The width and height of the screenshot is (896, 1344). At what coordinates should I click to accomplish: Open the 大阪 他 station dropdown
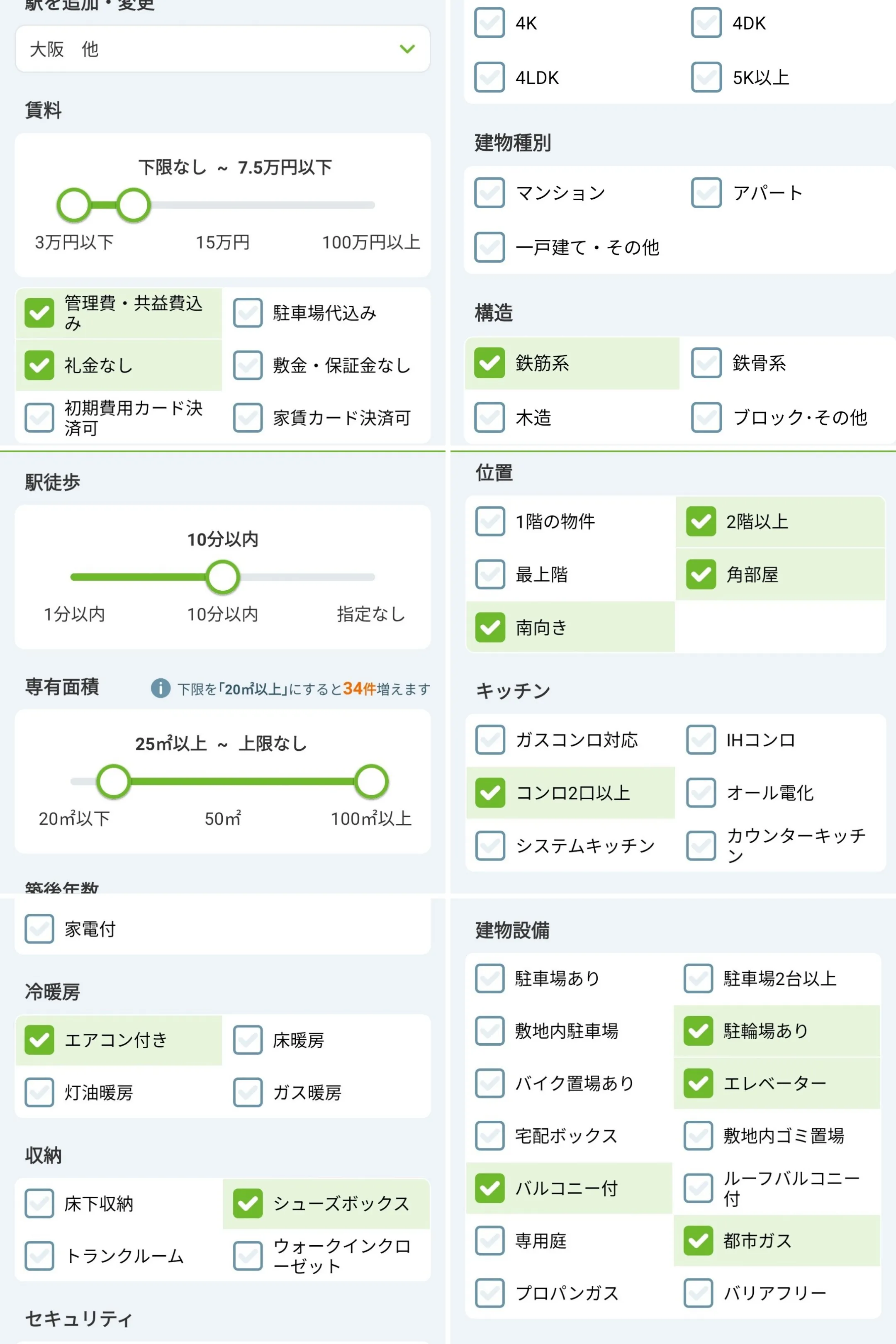point(222,49)
